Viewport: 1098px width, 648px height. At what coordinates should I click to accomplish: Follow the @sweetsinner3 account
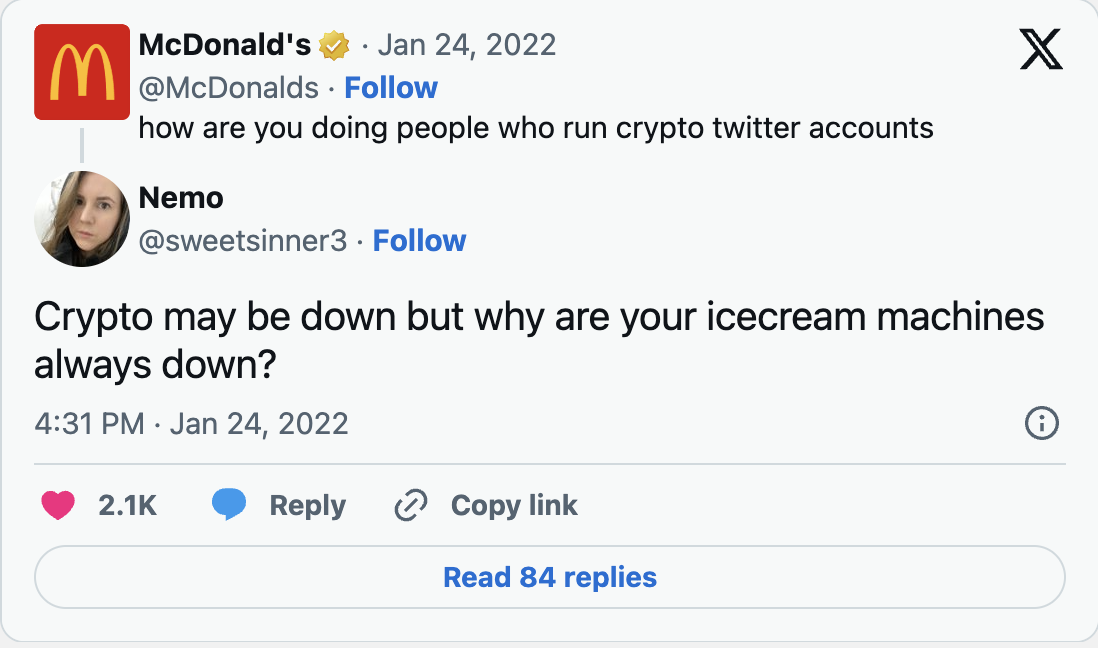[419, 241]
